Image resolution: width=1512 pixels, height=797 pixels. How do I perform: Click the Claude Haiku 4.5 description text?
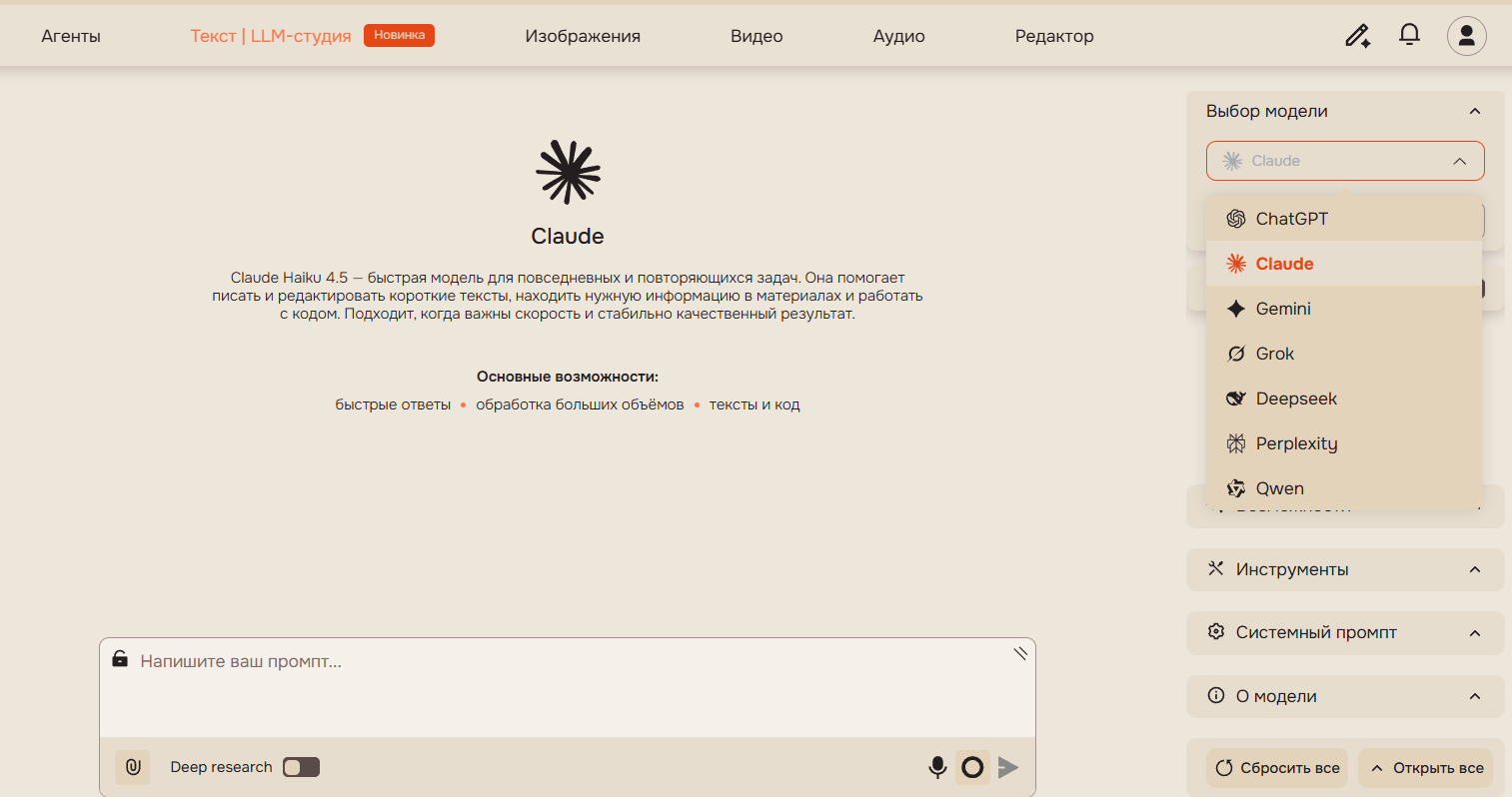click(x=568, y=296)
